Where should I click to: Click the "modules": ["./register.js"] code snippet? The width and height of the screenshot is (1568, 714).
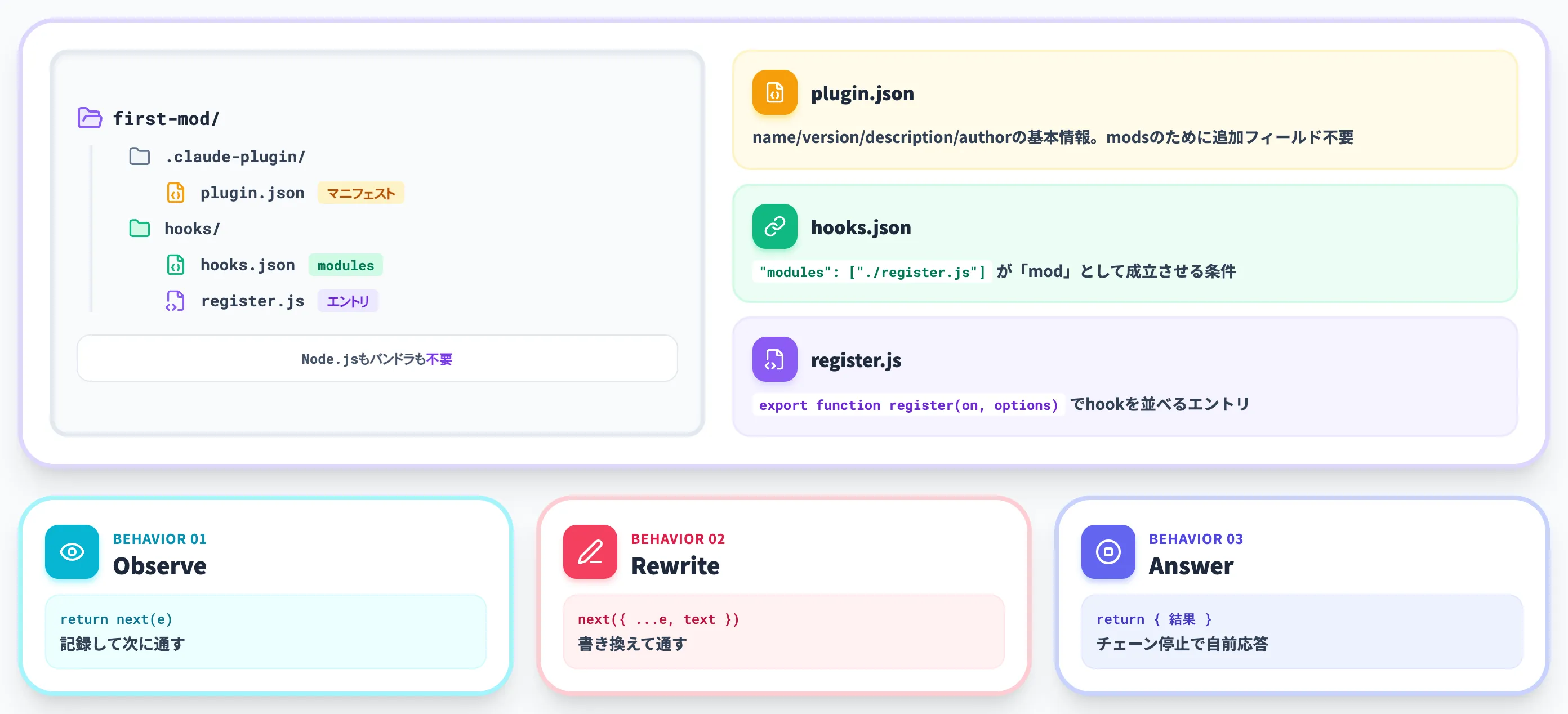(872, 271)
